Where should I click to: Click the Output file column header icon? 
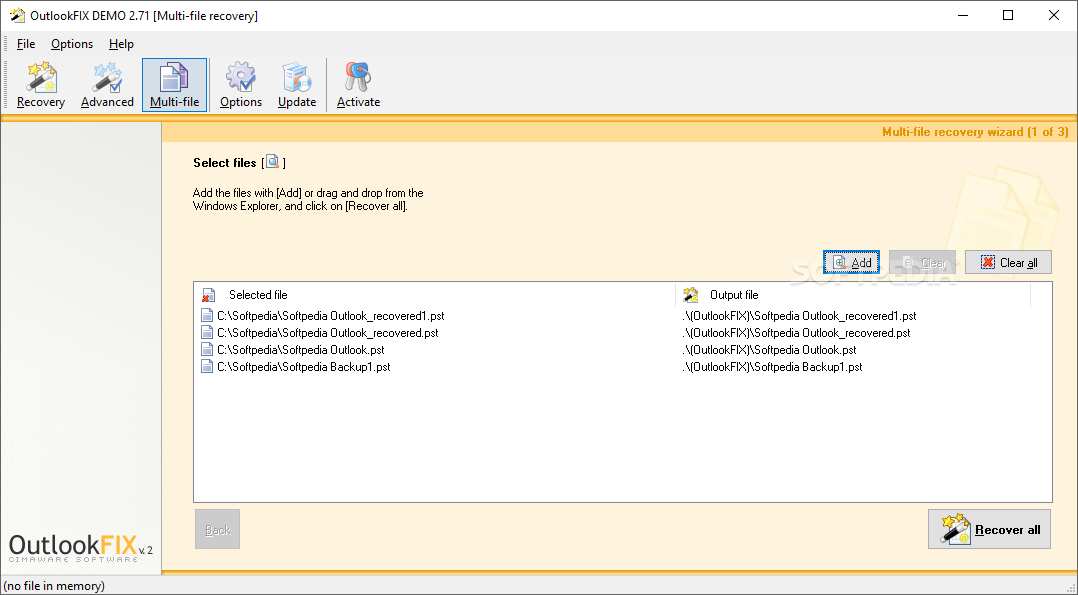tap(691, 295)
